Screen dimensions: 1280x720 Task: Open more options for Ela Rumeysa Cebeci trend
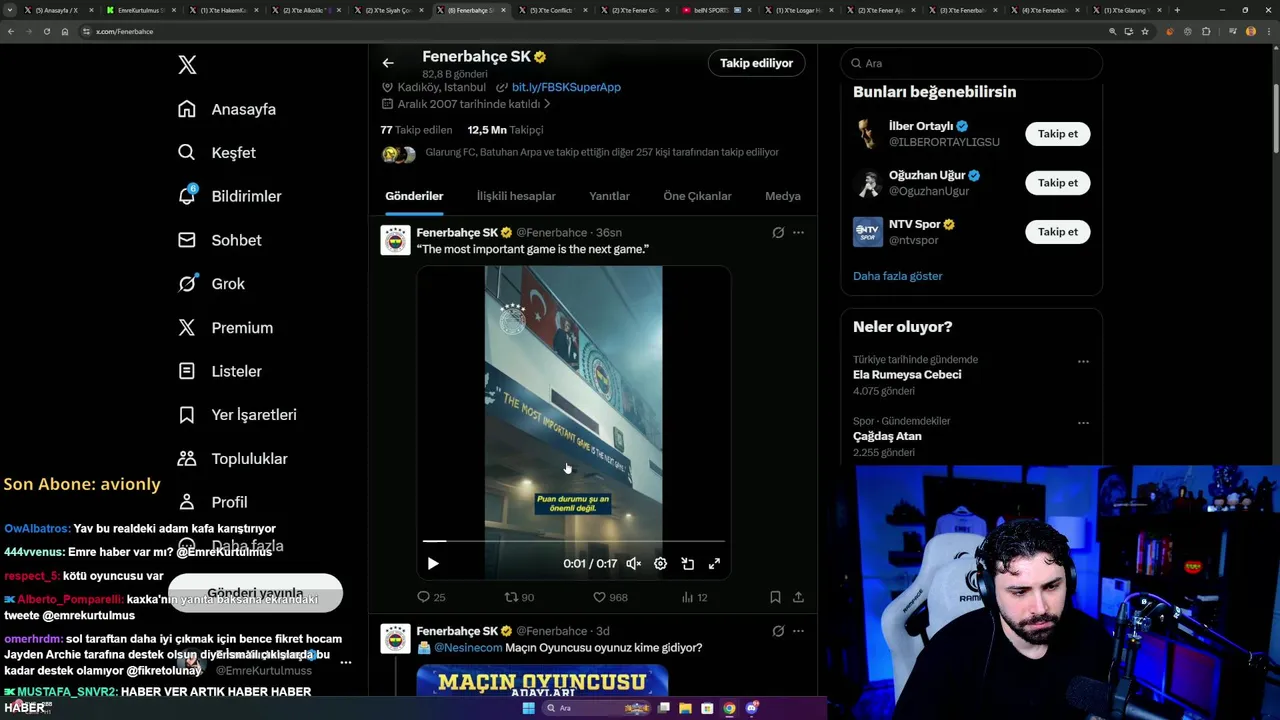(x=1083, y=361)
